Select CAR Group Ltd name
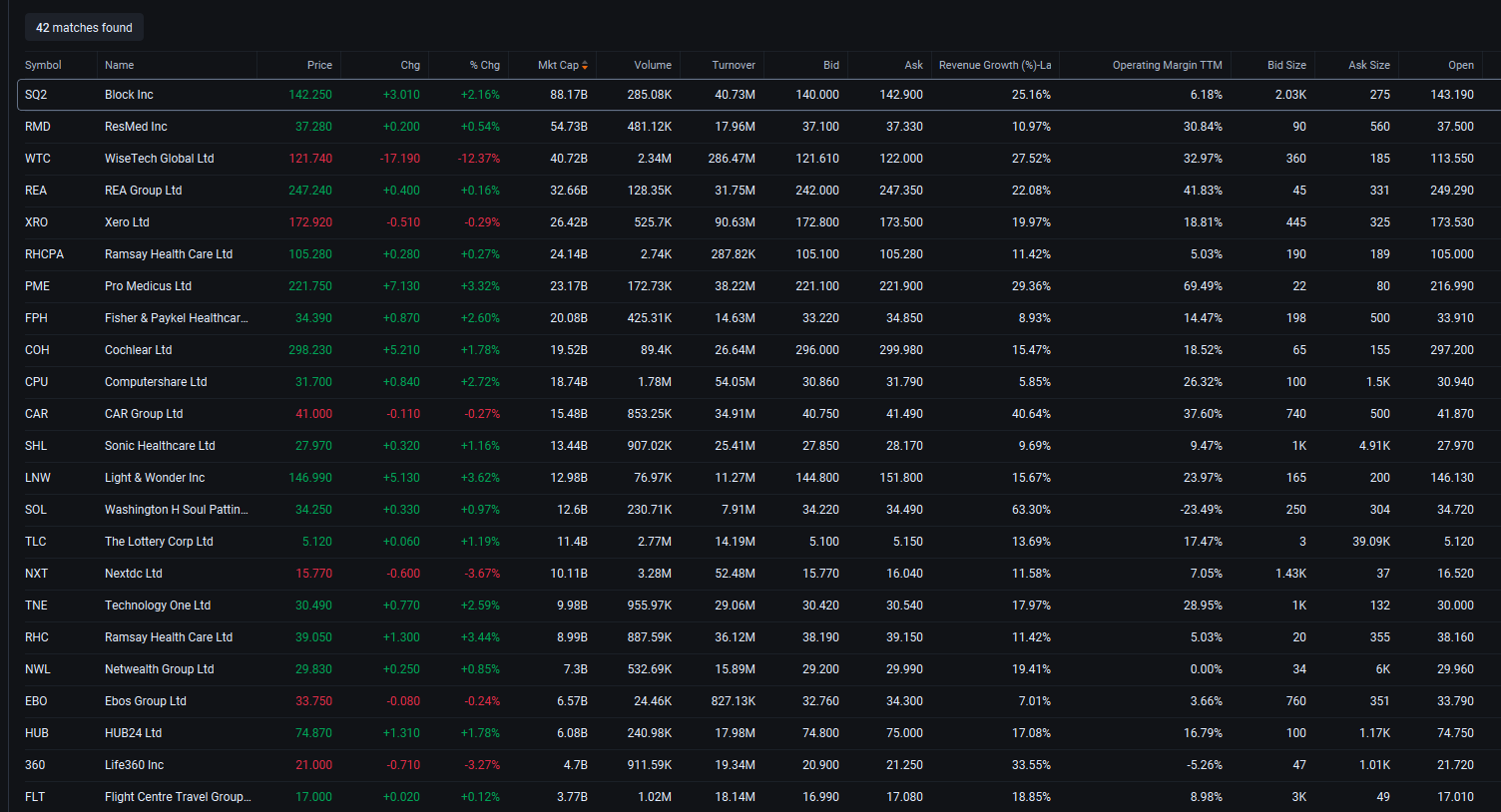1501x812 pixels. tap(144, 414)
